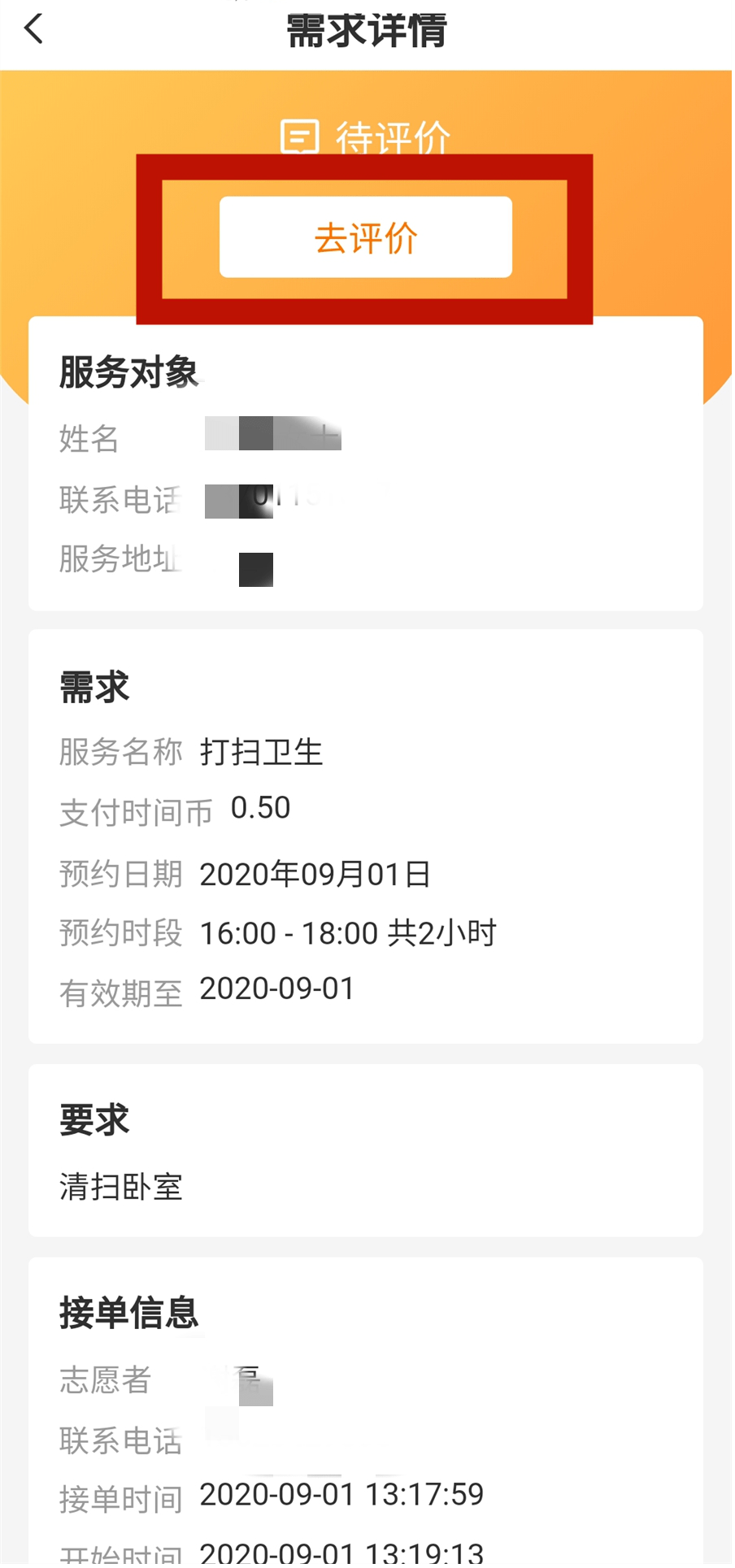Tap the 服务地址 row

point(120,559)
